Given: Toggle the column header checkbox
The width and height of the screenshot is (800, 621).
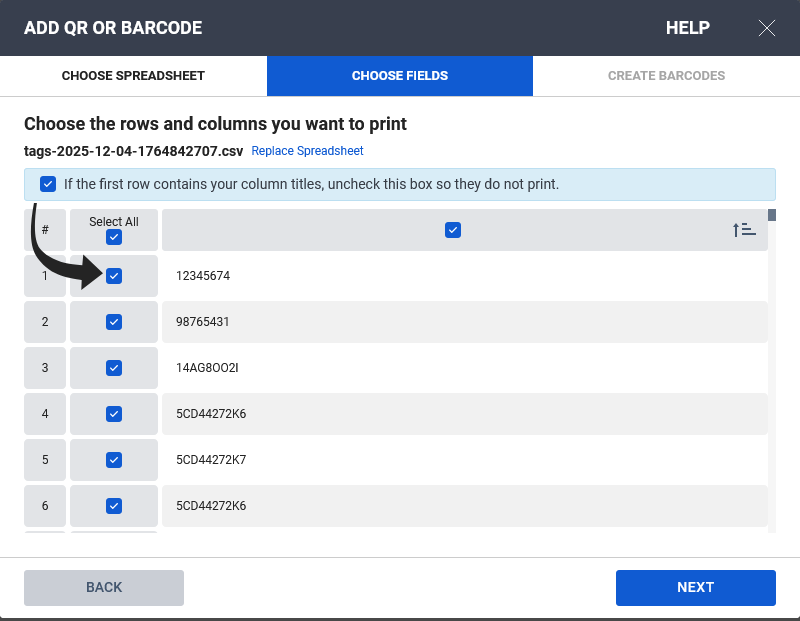Looking at the screenshot, I should (x=453, y=230).
